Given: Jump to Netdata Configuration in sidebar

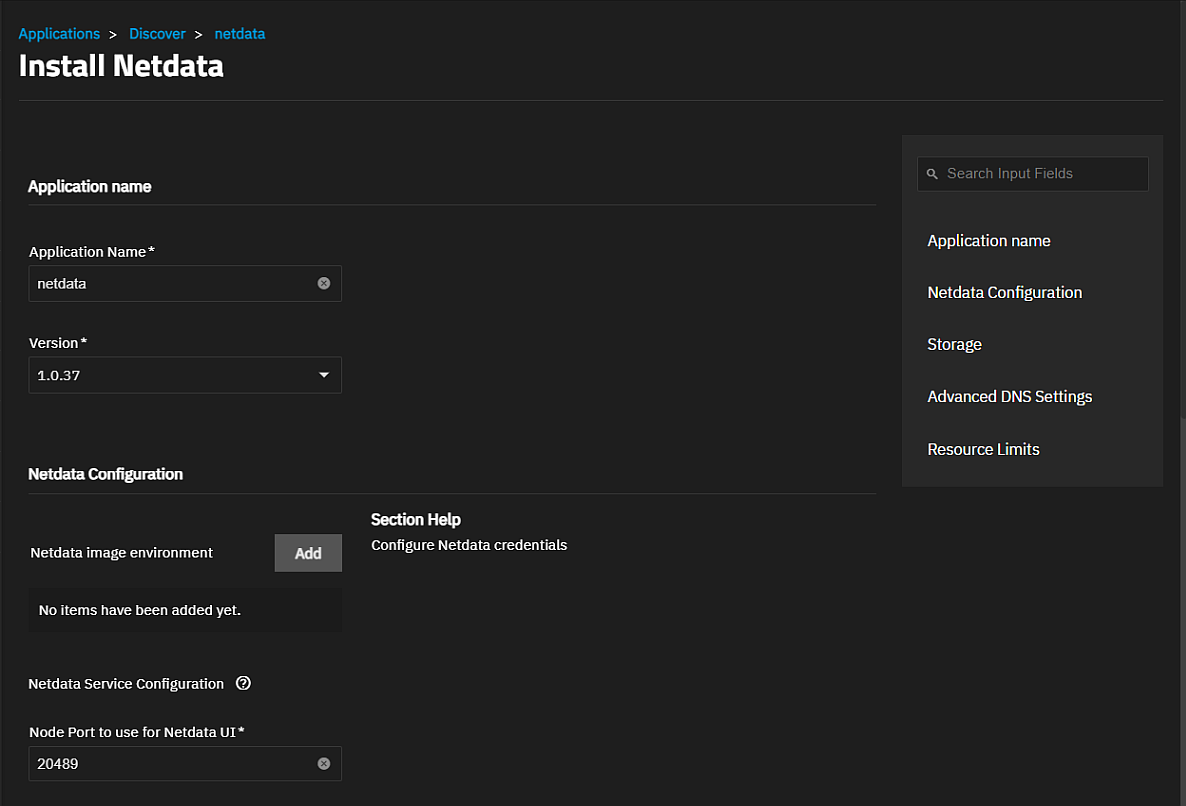Looking at the screenshot, I should (1004, 293).
